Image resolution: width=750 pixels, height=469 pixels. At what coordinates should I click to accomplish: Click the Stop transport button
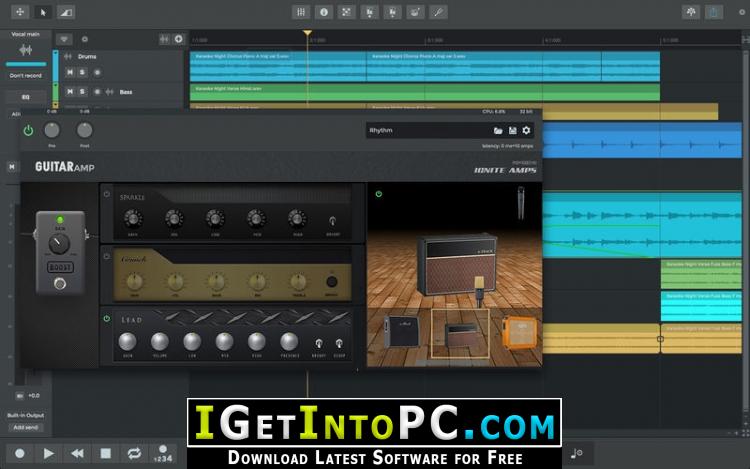click(106, 453)
